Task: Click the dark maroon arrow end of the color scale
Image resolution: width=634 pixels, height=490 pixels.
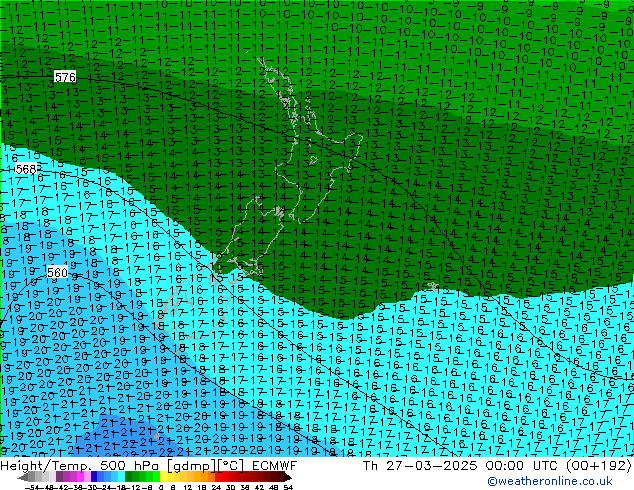Action: pyautogui.click(x=287, y=478)
